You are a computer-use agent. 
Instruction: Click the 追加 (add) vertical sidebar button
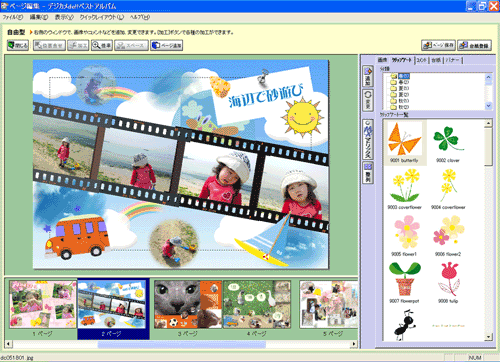tap(368, 76)
